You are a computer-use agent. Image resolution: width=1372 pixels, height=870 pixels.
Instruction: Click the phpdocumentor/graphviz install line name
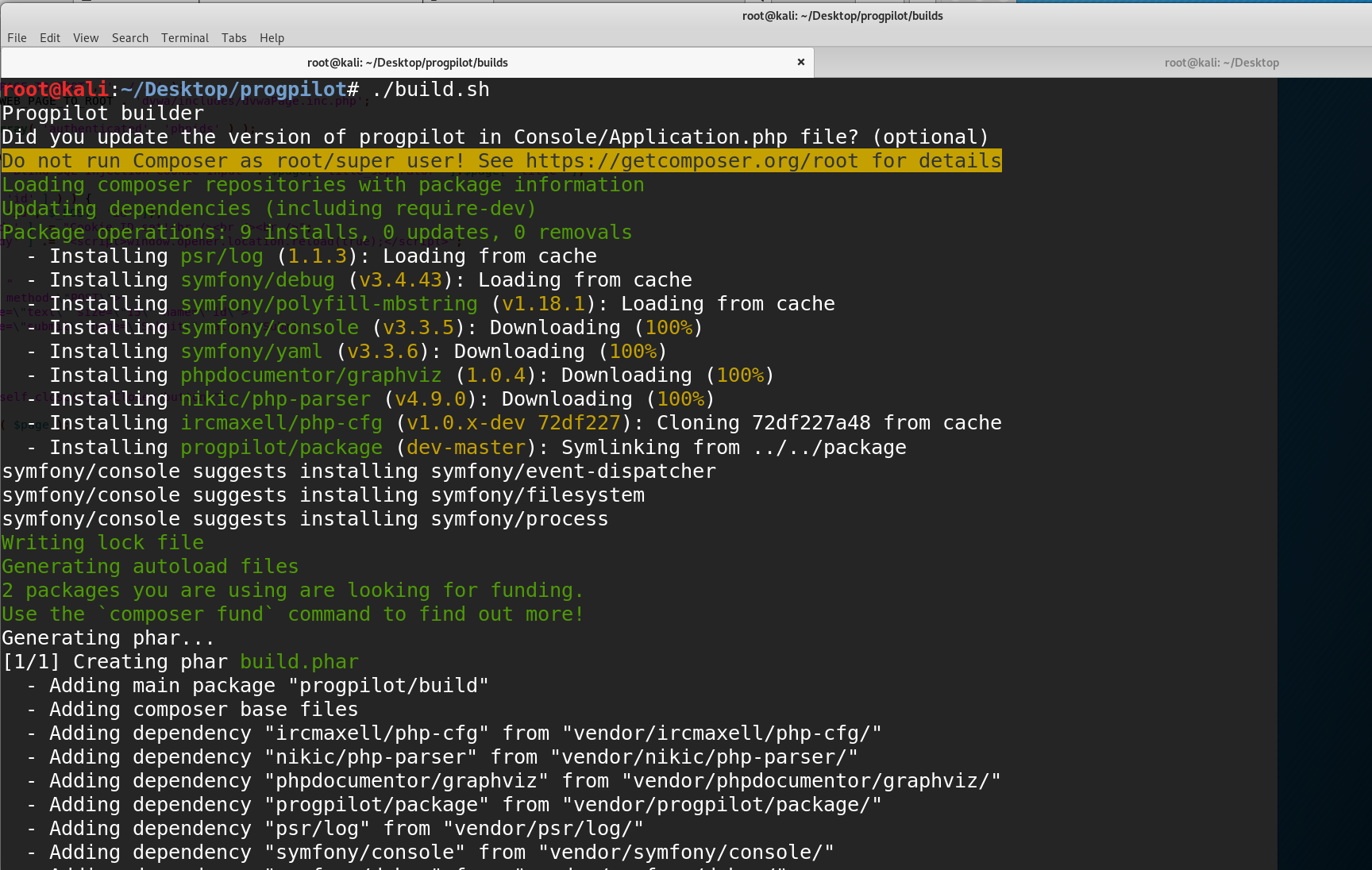311,375
